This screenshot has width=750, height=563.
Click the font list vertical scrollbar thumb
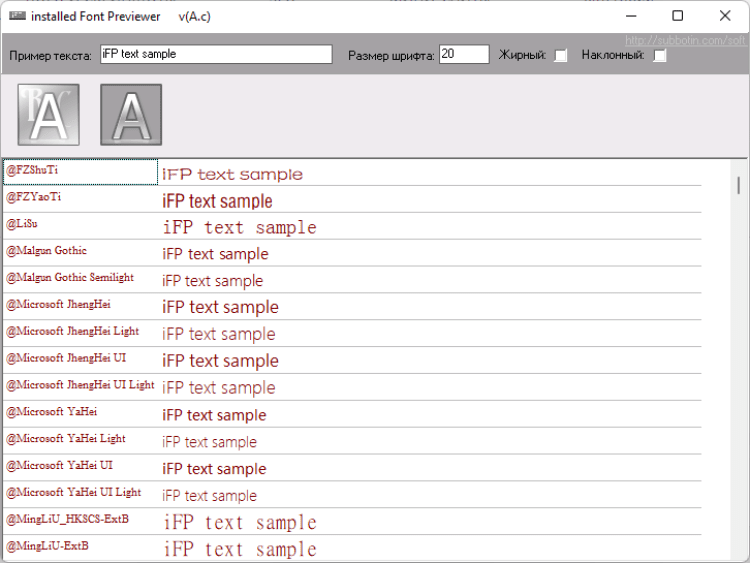738,185
